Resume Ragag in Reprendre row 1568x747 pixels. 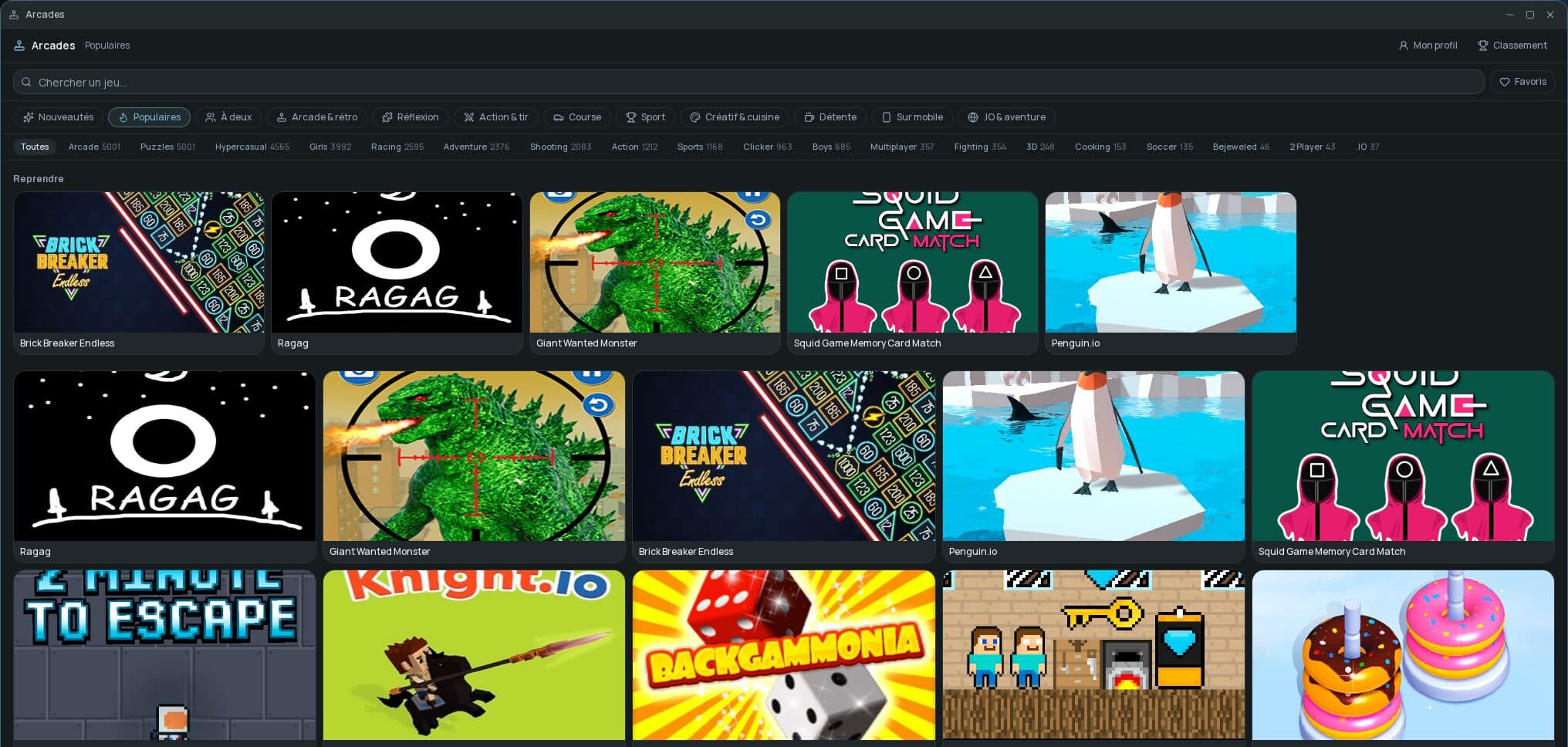[397, 273]
